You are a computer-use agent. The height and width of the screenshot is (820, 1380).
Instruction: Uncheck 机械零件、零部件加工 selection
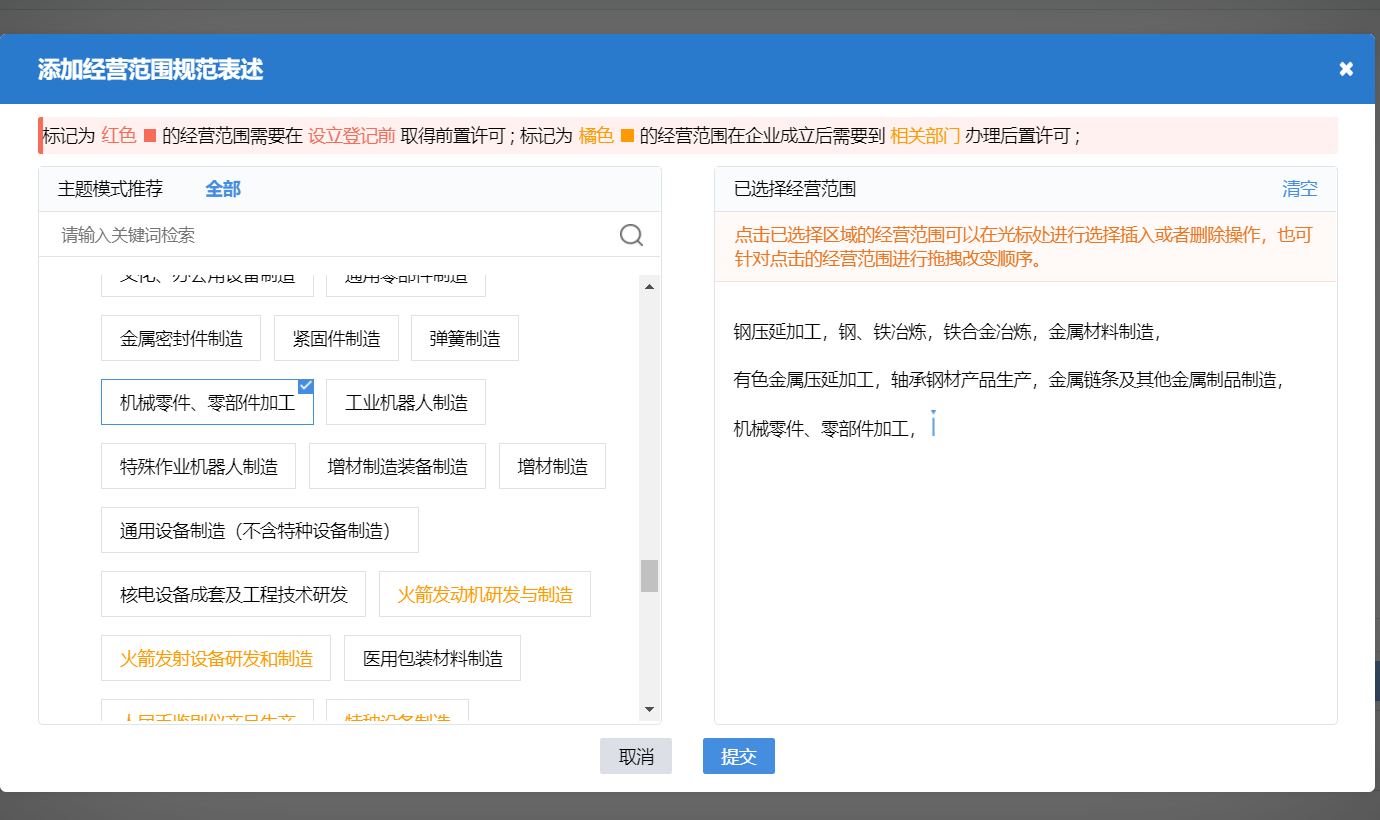coord(306,385)
